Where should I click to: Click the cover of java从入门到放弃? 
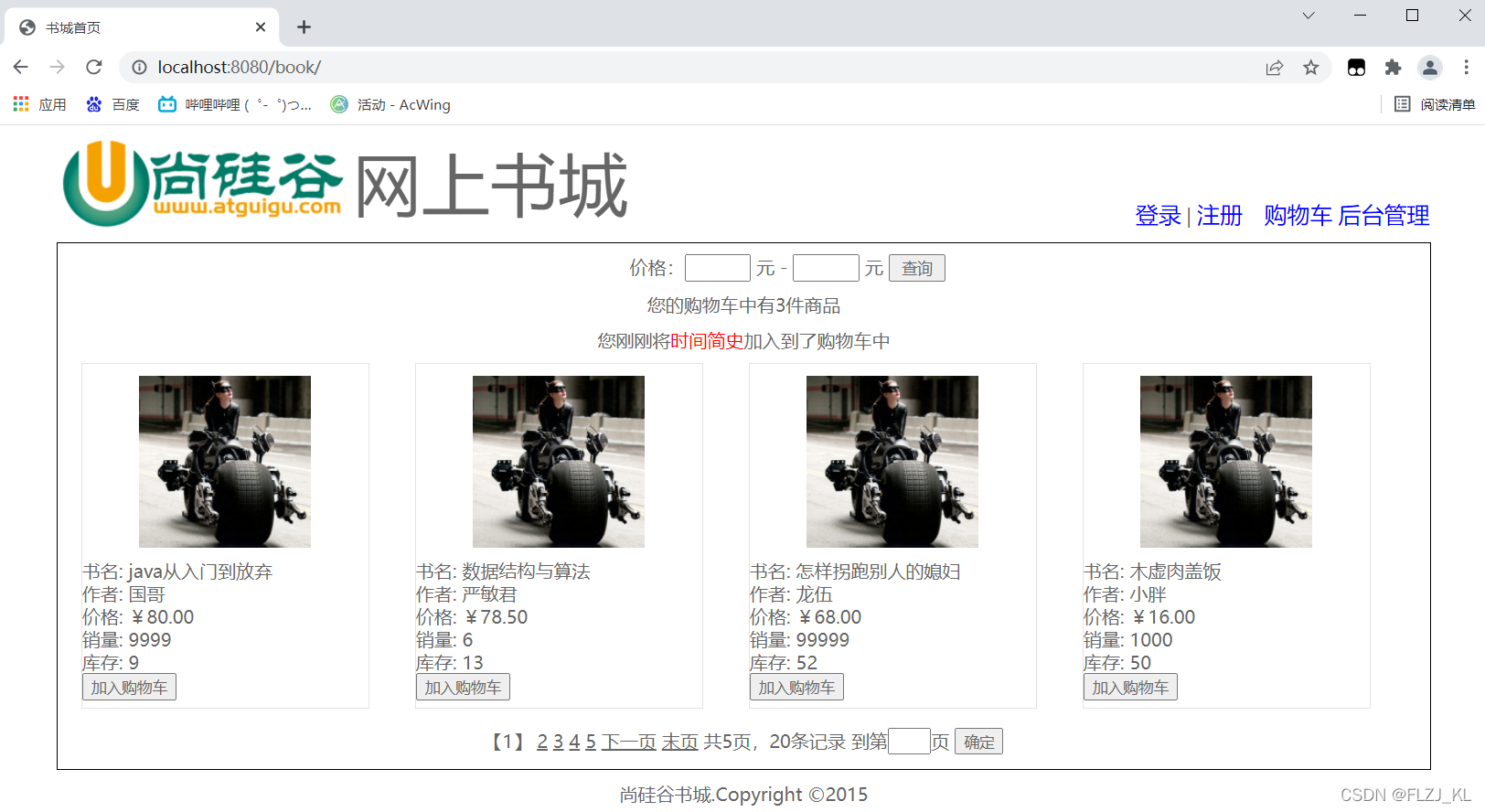[225, 462]
